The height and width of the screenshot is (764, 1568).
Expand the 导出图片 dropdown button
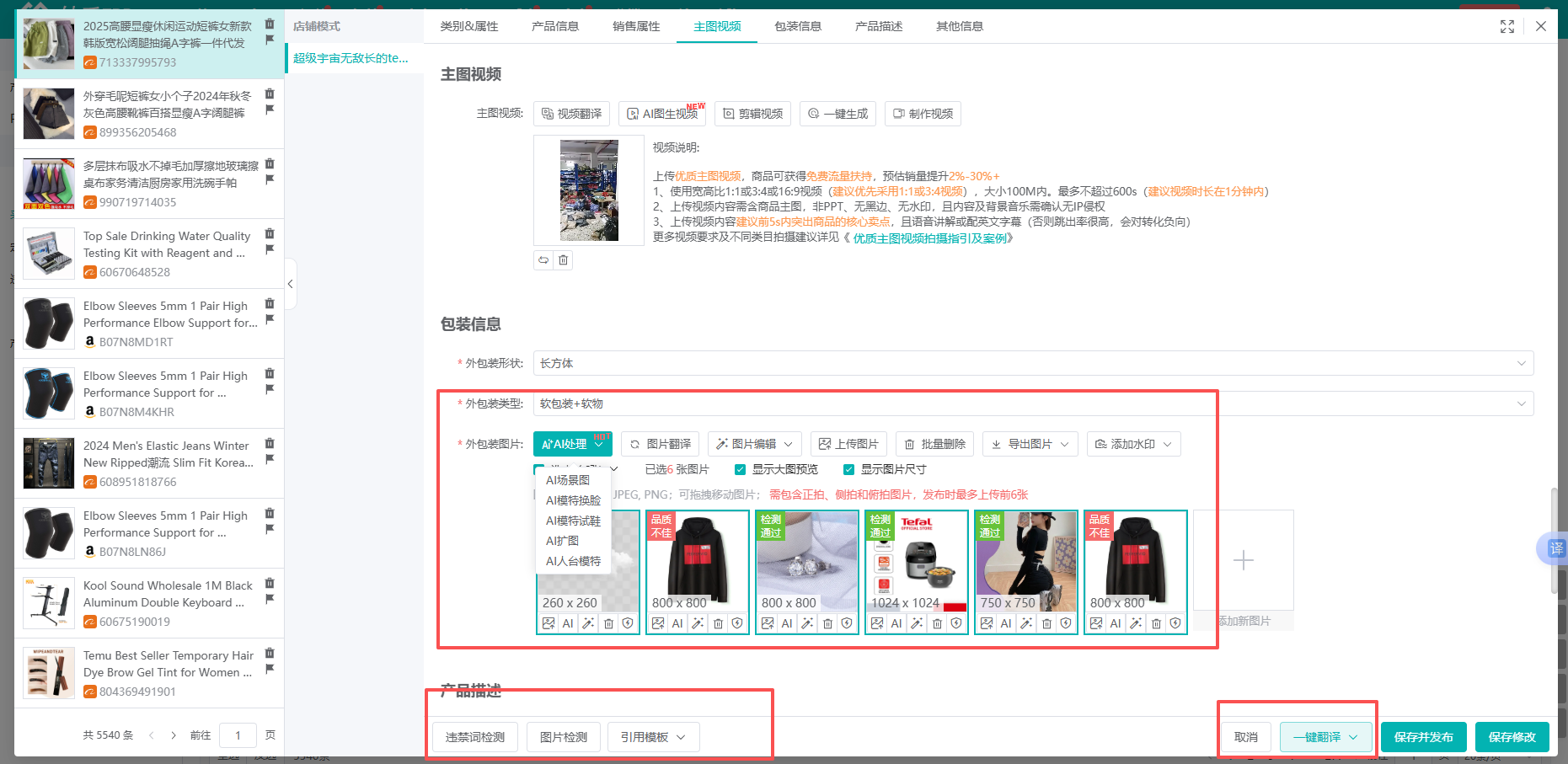(1031, 444)
